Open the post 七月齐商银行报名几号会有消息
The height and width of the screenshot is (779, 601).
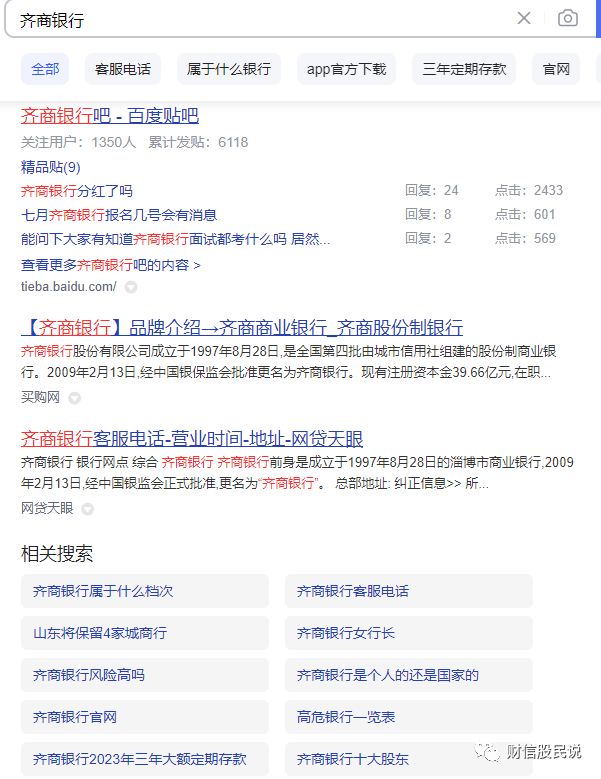tap(119, 215)
